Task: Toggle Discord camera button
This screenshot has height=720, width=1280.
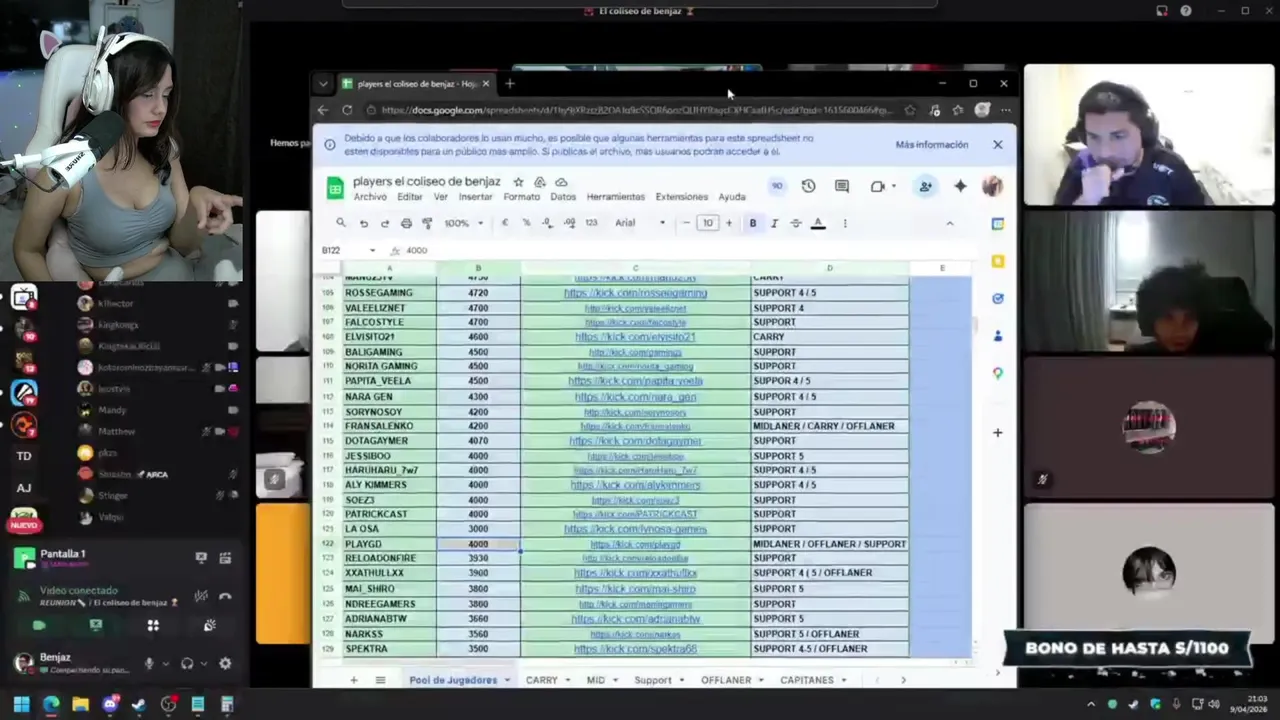Action: [39, 625]
